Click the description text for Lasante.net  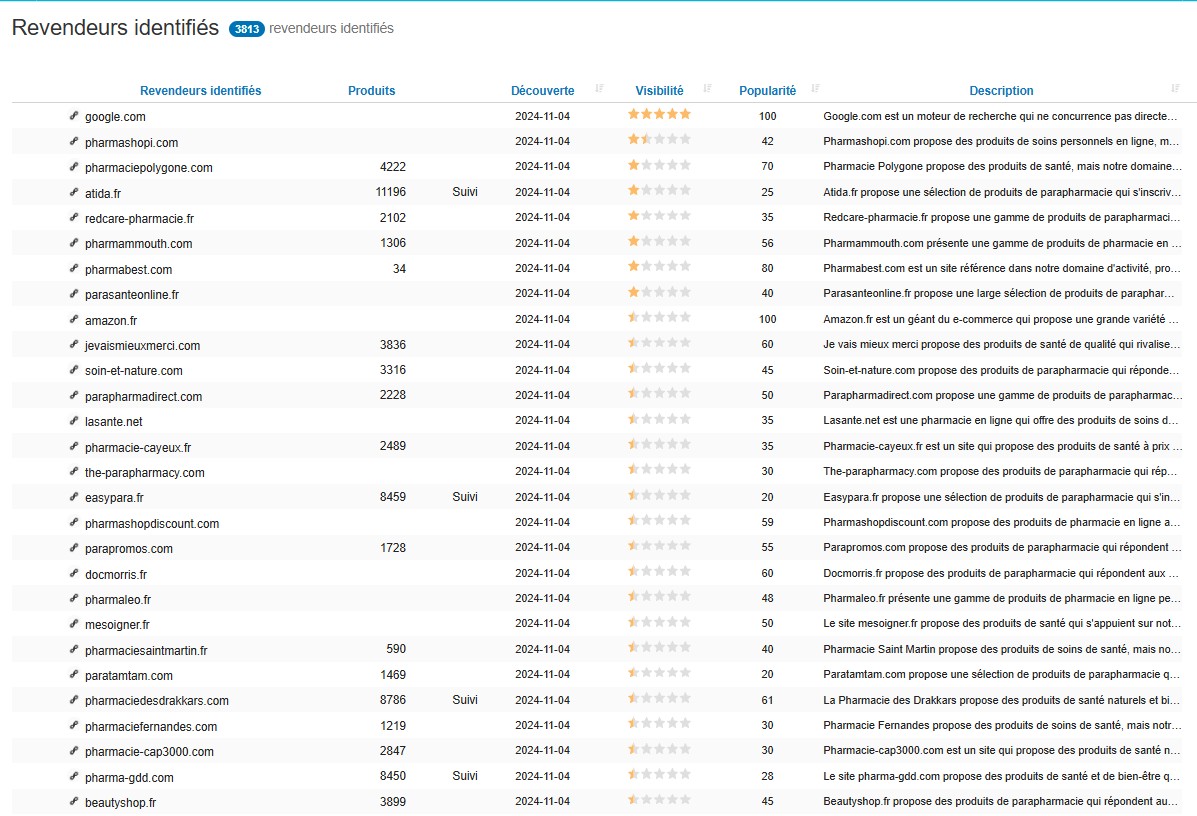(x=1002, y=421)
